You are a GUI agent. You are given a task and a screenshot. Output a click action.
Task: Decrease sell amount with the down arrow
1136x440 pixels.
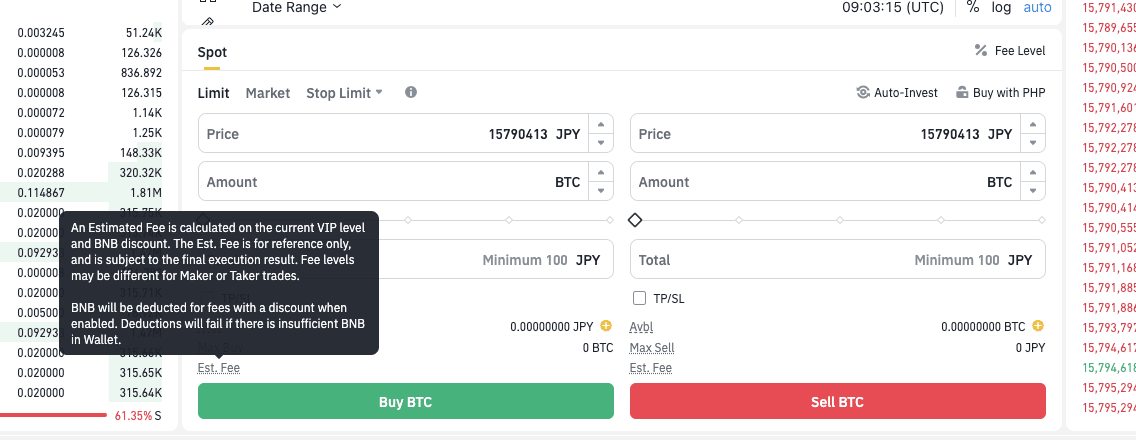point(1032,190)
